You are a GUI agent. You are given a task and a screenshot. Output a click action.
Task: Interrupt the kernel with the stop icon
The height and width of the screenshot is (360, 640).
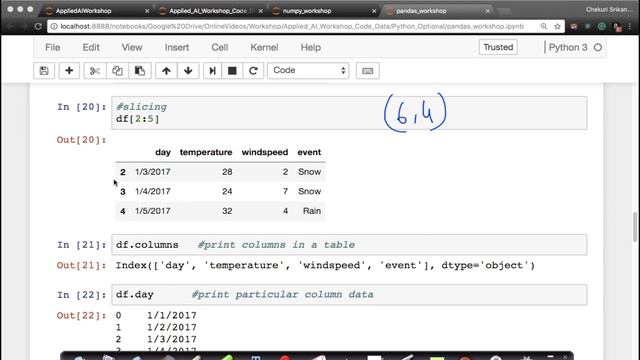(x=232, y=71)
